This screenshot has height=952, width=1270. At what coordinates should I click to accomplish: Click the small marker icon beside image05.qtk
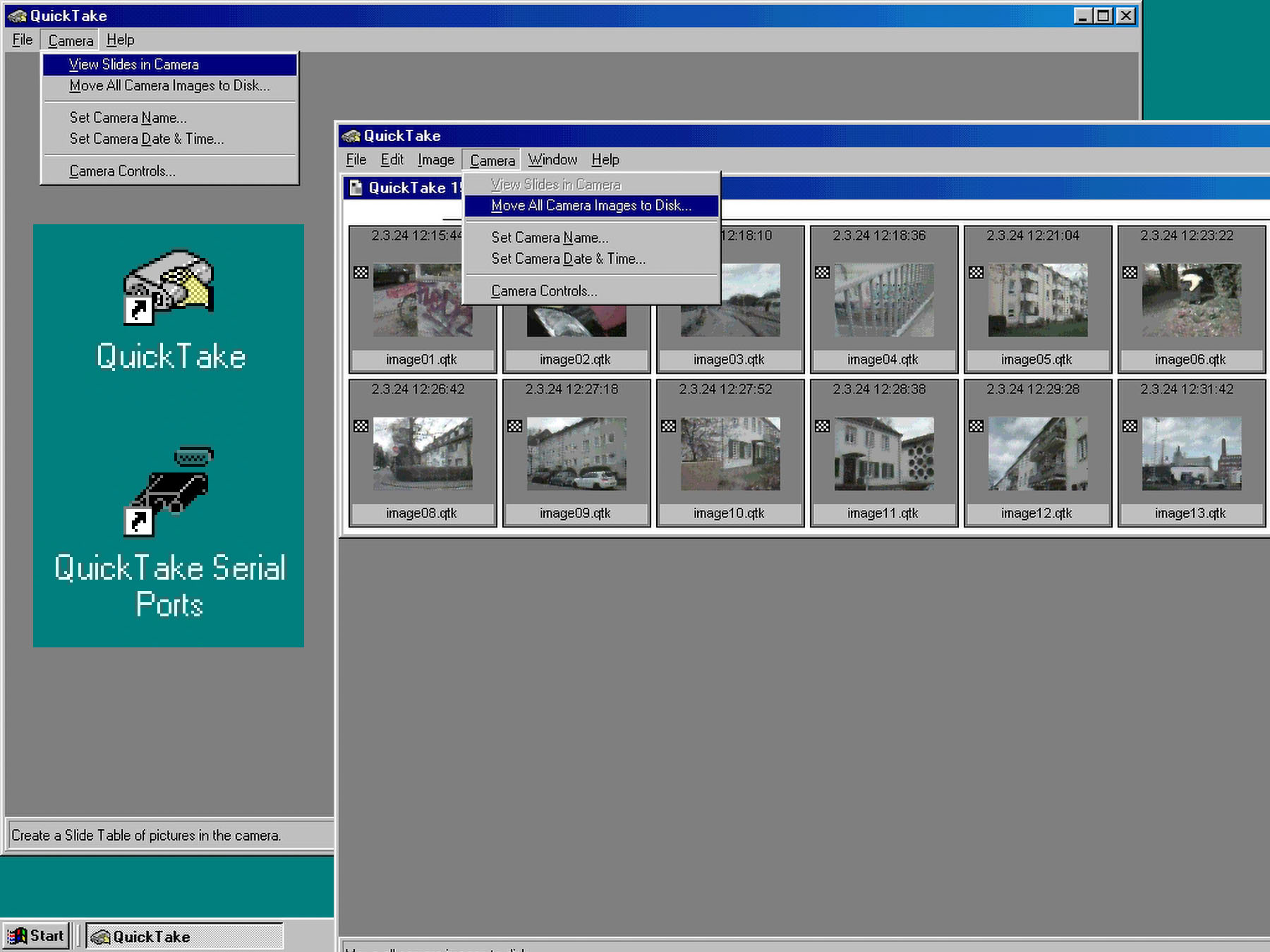click(976, 272)
